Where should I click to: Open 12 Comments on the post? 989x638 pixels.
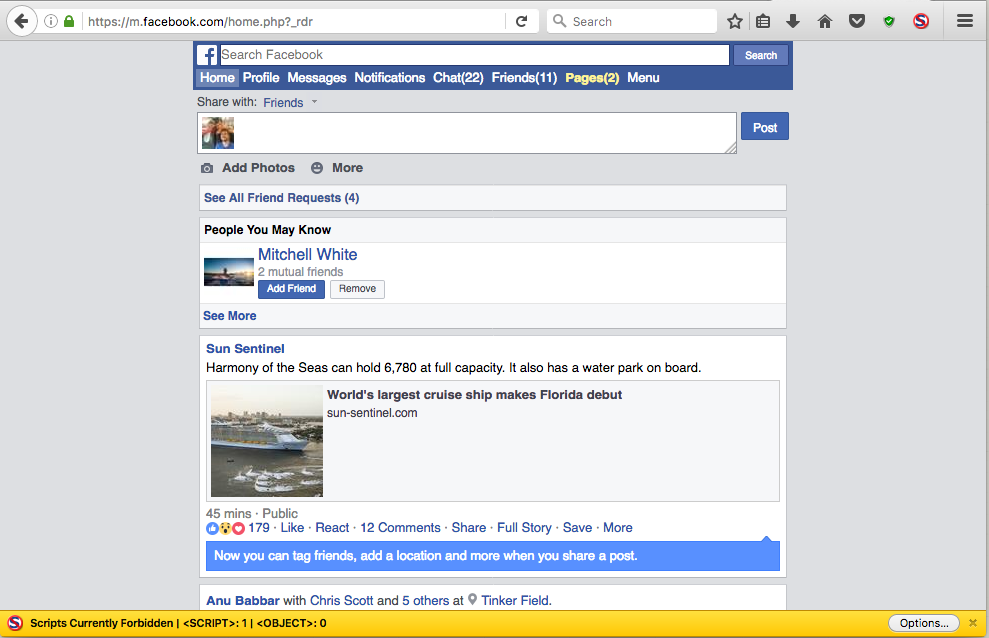(400, 528)
